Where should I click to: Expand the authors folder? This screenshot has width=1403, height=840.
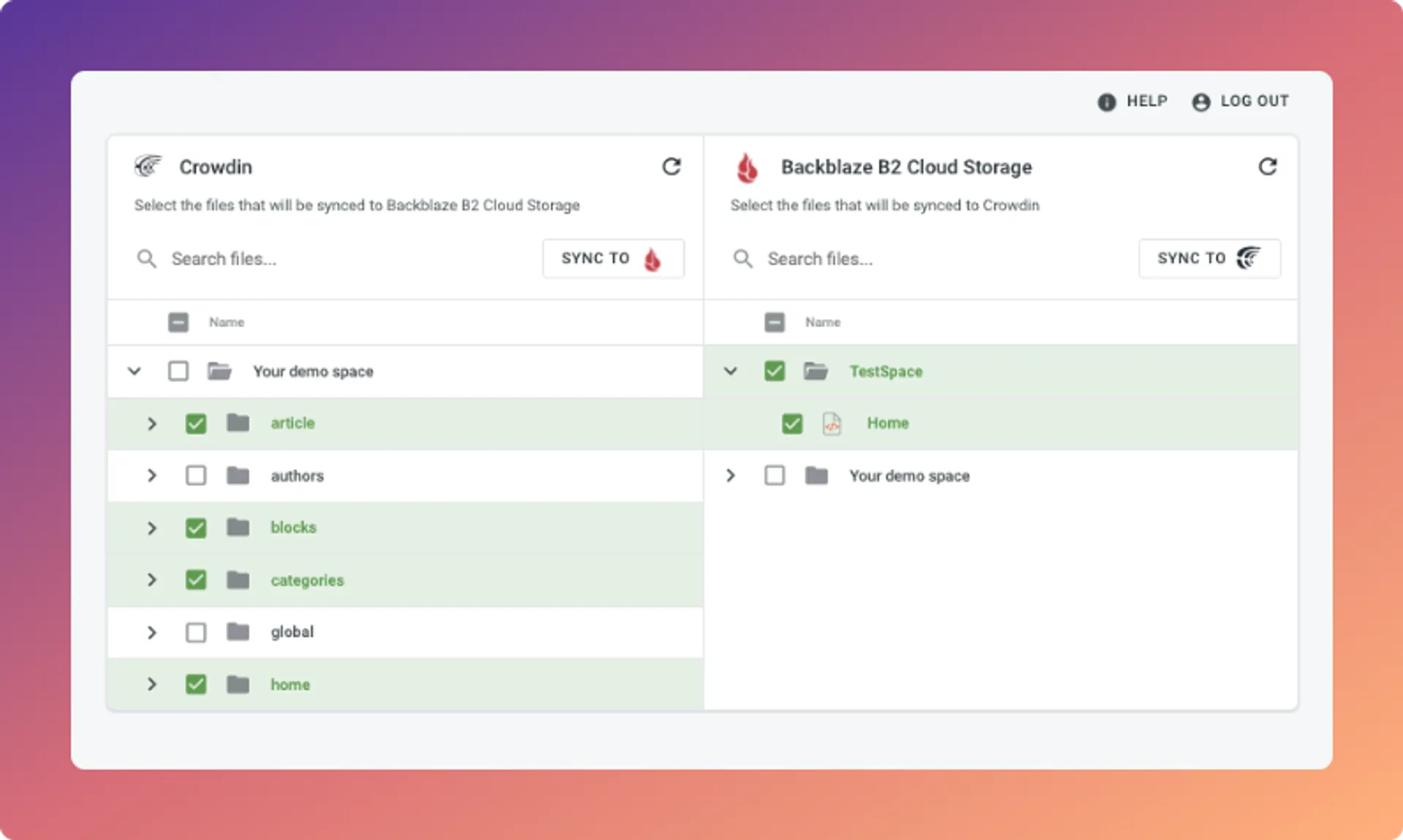[x=152, y=476]
